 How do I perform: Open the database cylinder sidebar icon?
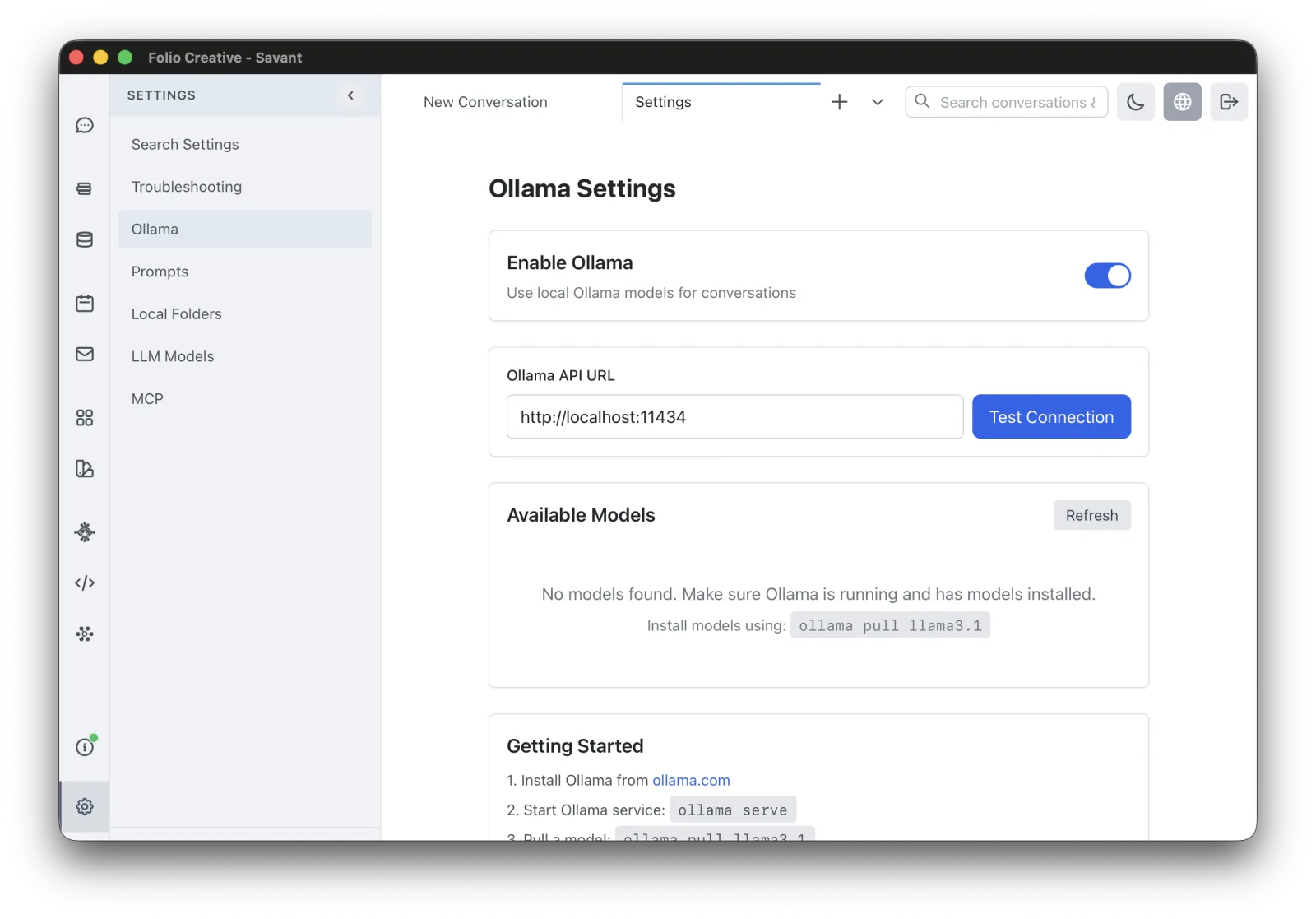85,239
